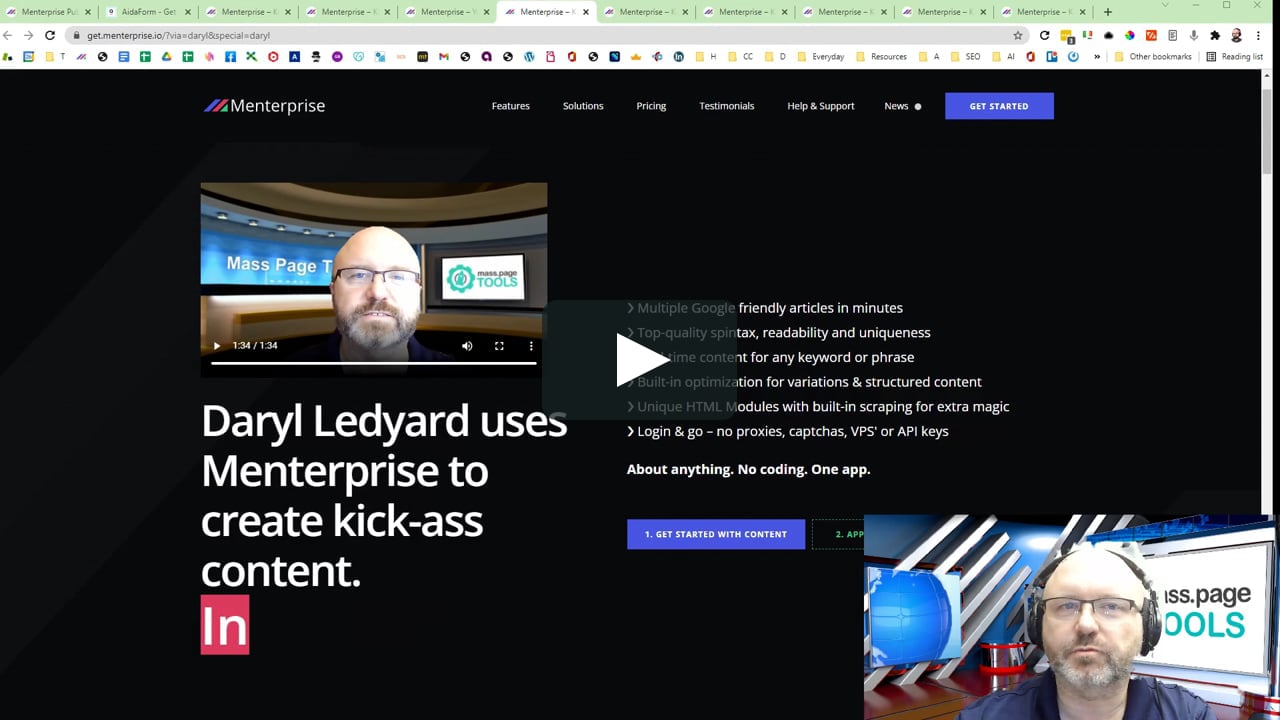Viewport: 1280px width, 720px height.
Task: Open the Solutions menu item
Action: click(583, 106)
